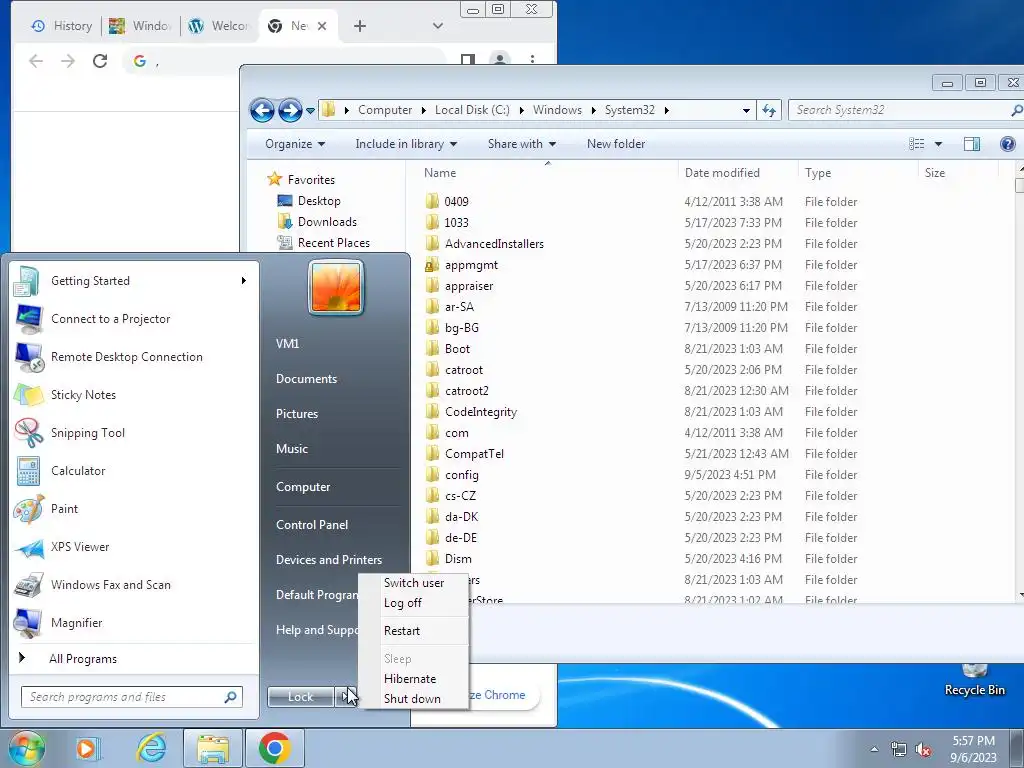1024x768 pixels.
Task: Click the user account picture
Action: tap(336, 287)
